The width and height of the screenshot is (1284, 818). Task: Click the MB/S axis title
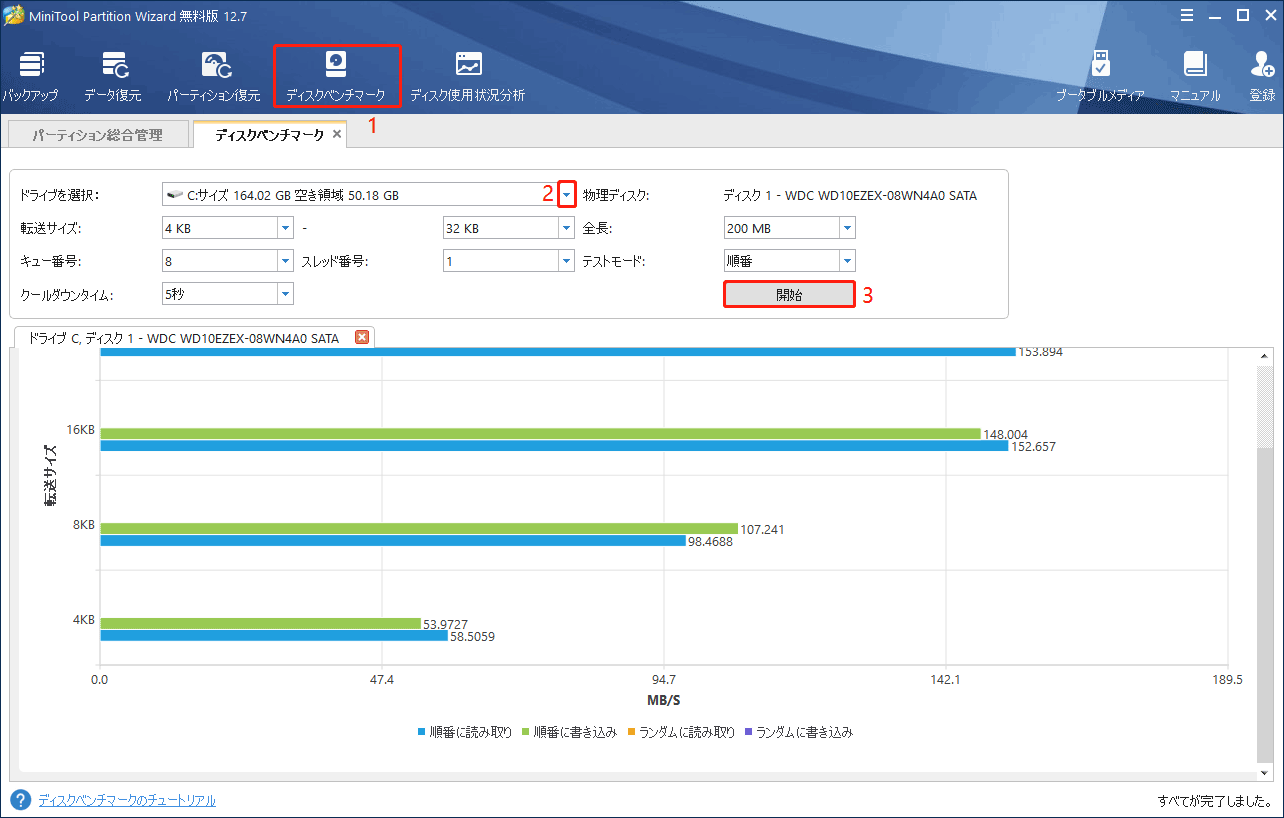[663, 700]
